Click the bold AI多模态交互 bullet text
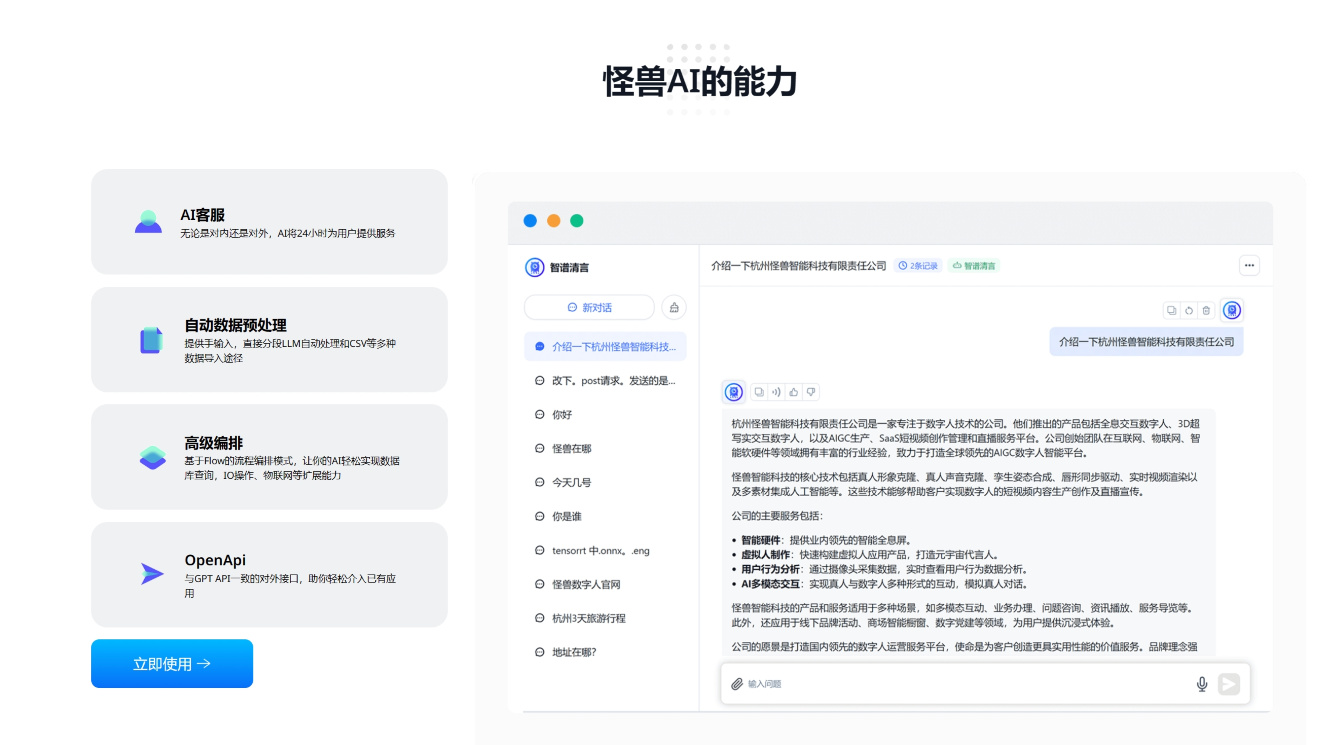The width and height of the screenshot is (1333, 745). pyautogui.click(x=771, y=584)
